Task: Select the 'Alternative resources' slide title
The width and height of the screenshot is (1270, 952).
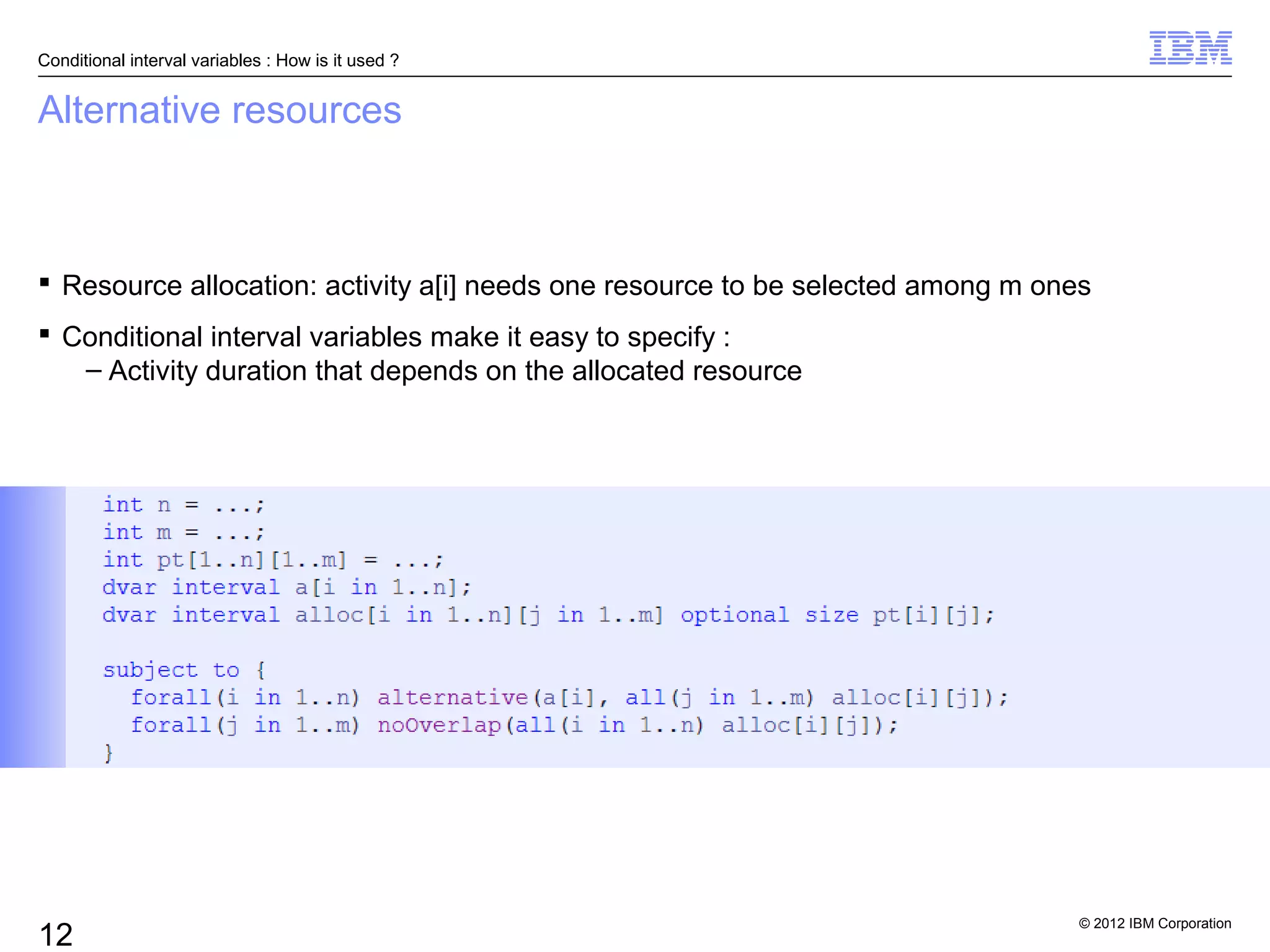Action: click(220, 110)
